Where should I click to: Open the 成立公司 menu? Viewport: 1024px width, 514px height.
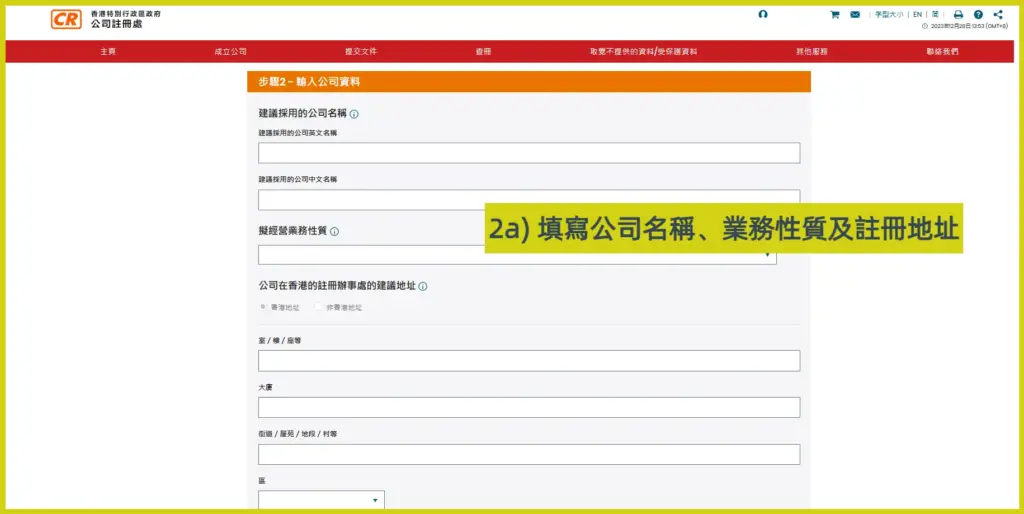[x=230, y=51]
